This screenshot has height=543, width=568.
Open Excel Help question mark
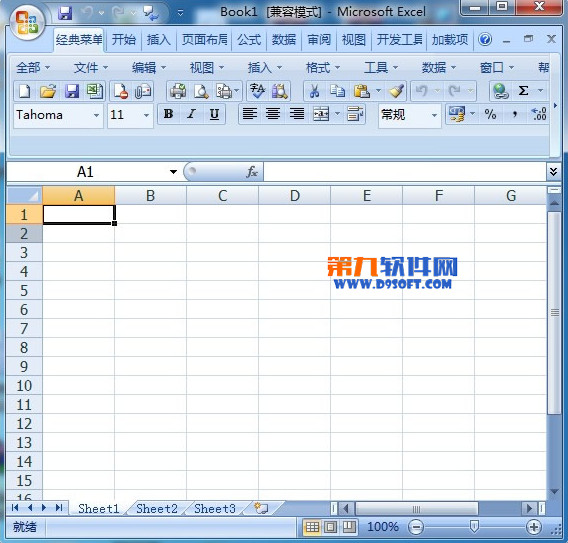point(485,39)
